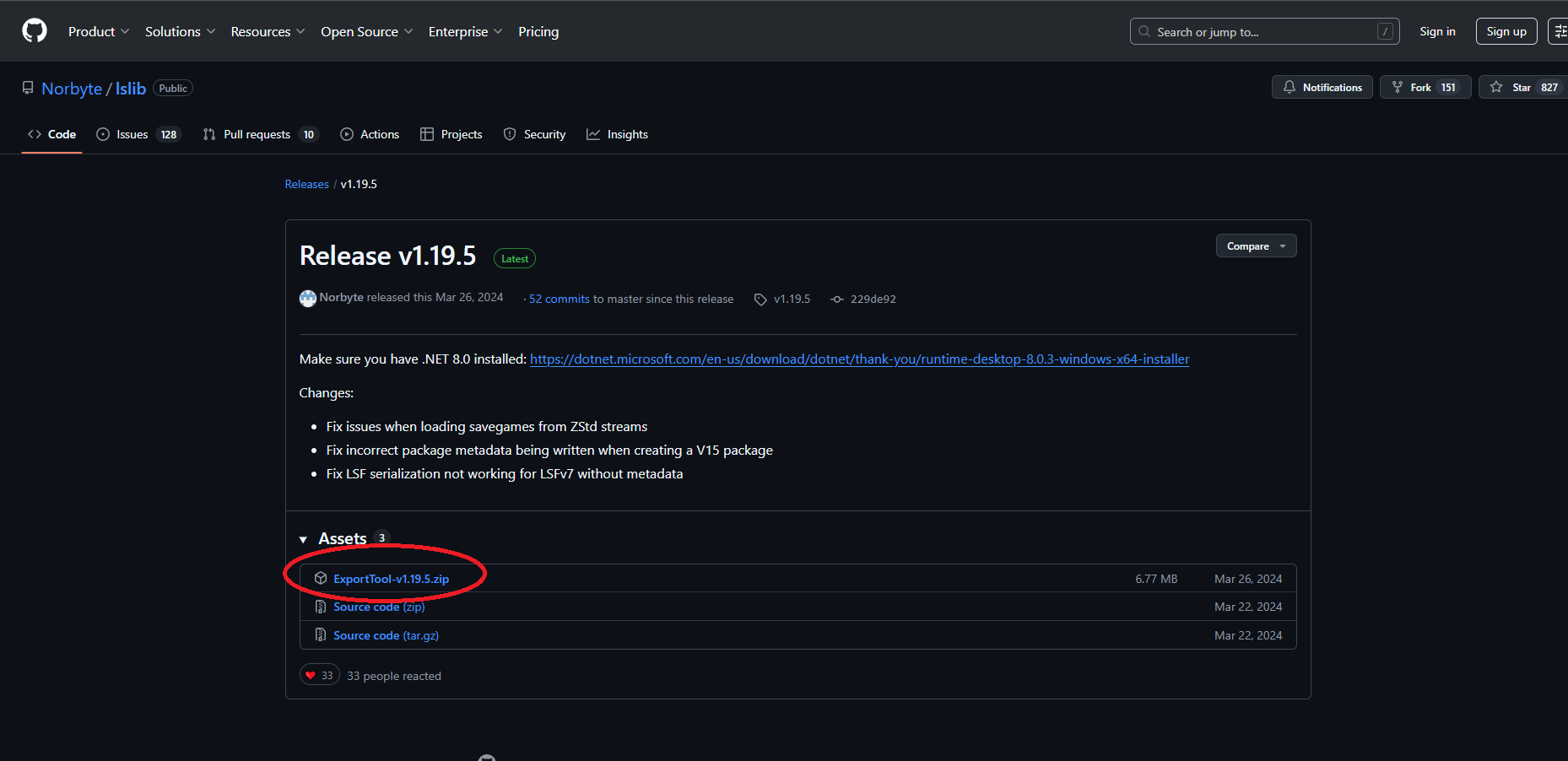This screenshot has height=761, width=1568.
Task: Click the Norbyte author name
Action: tap(341, 297)
